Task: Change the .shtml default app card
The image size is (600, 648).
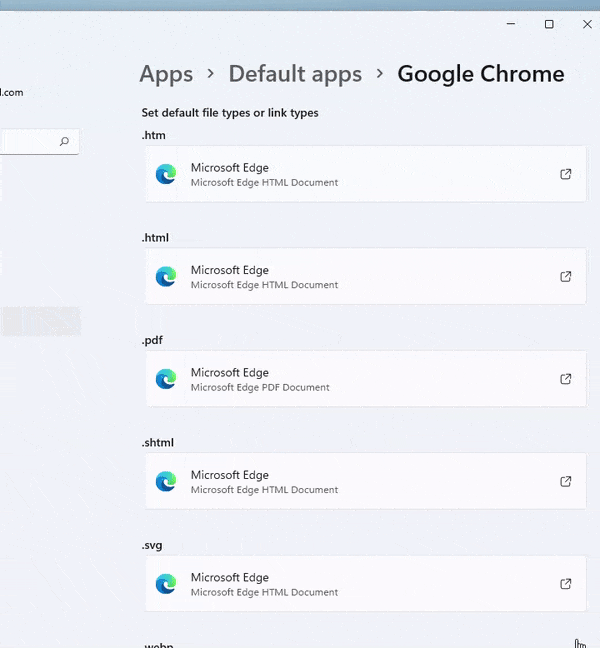Action: 366,481
